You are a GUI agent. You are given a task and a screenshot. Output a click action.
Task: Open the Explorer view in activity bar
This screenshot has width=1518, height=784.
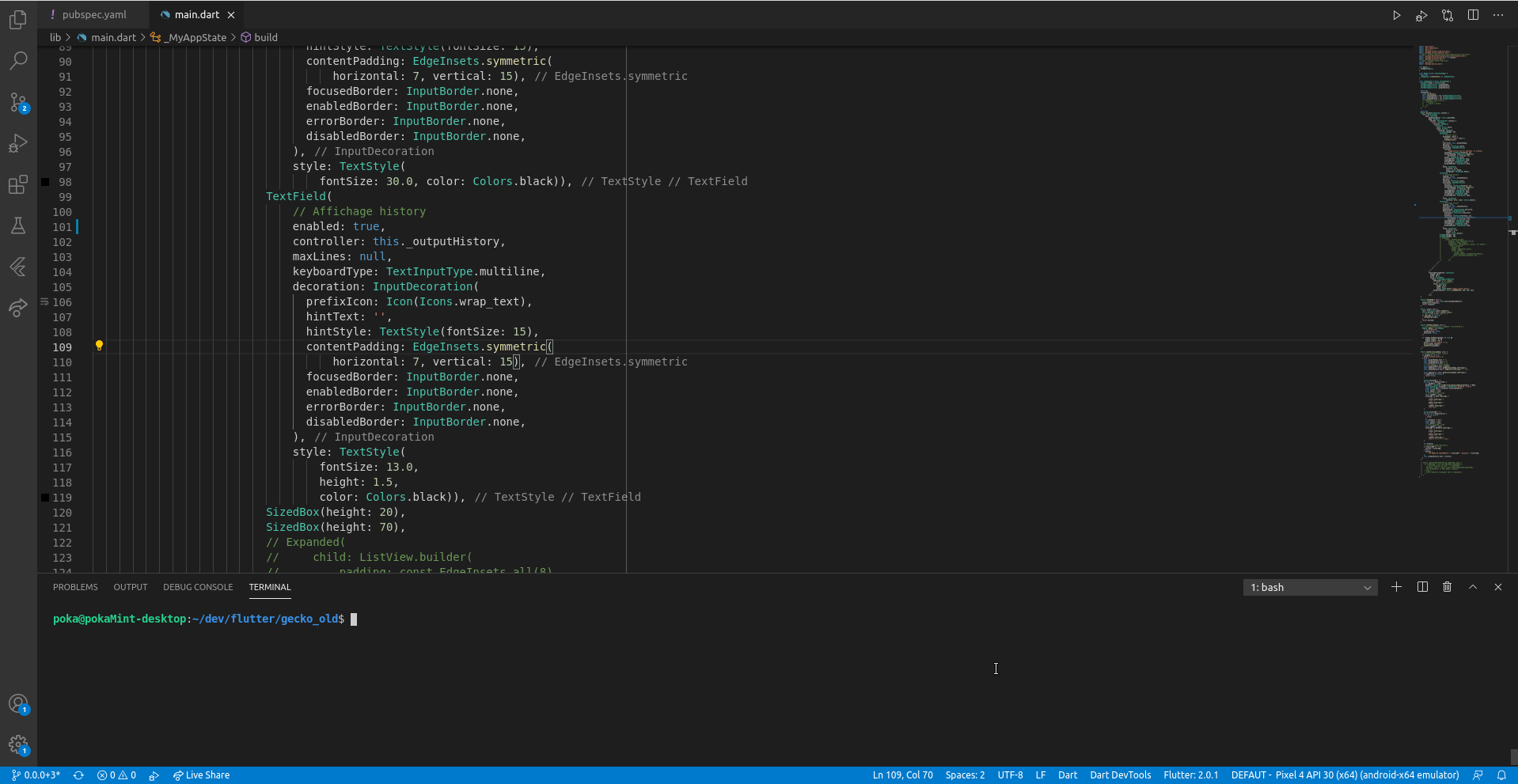point(18,19)
